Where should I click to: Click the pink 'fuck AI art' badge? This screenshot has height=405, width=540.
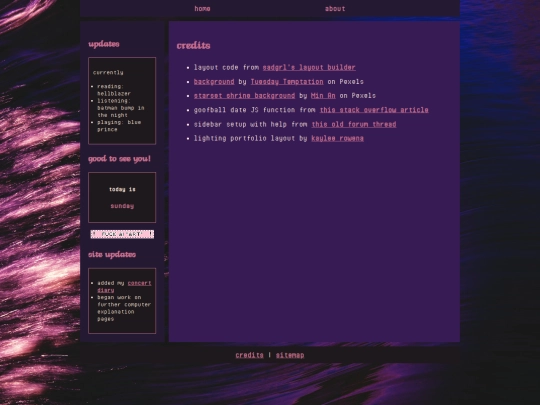122,234
